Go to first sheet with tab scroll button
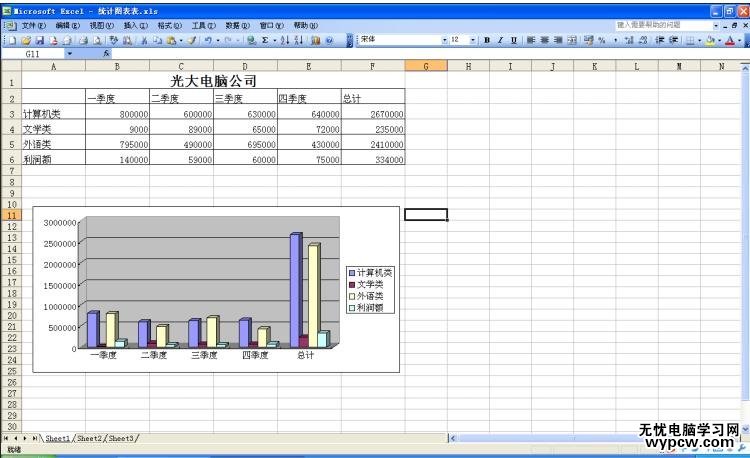The image size is (750, 458). (x=6, y=438)
